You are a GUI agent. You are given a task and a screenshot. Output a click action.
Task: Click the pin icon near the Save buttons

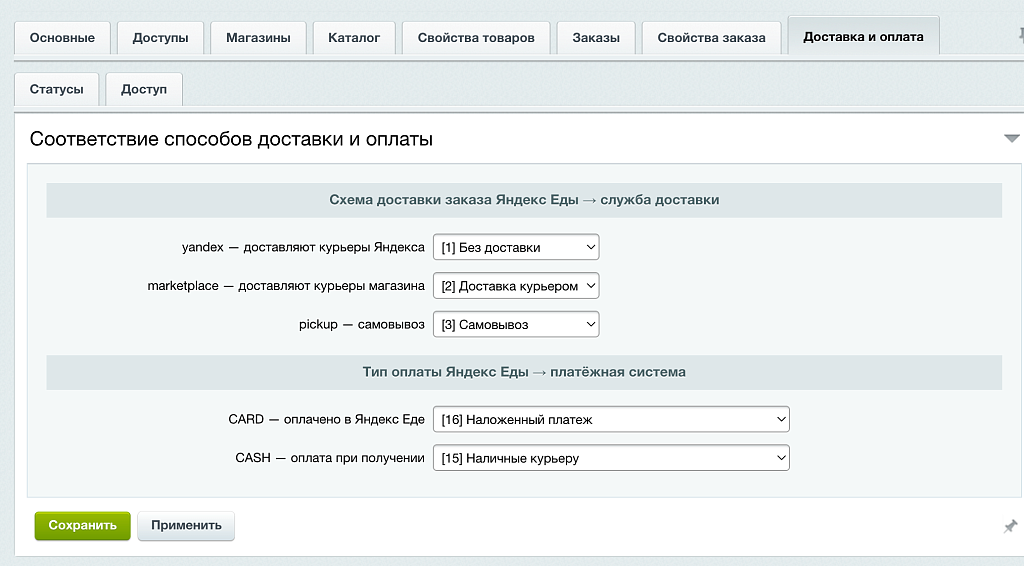(1010, 526)
